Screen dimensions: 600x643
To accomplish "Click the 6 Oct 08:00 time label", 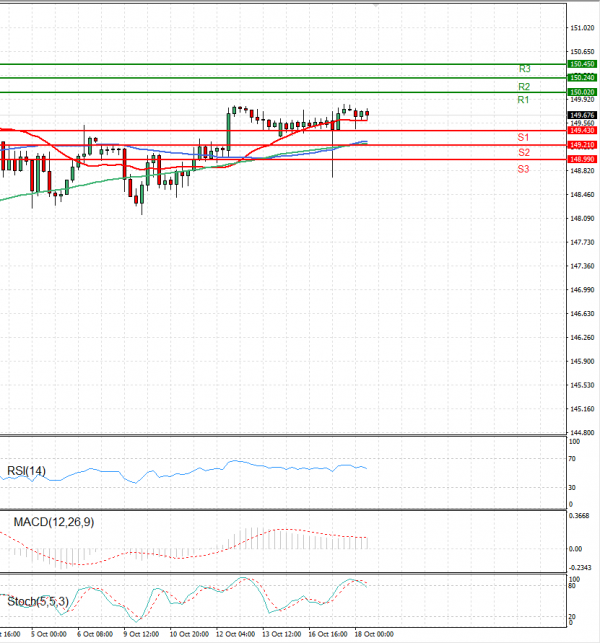I will pos(95,634).
